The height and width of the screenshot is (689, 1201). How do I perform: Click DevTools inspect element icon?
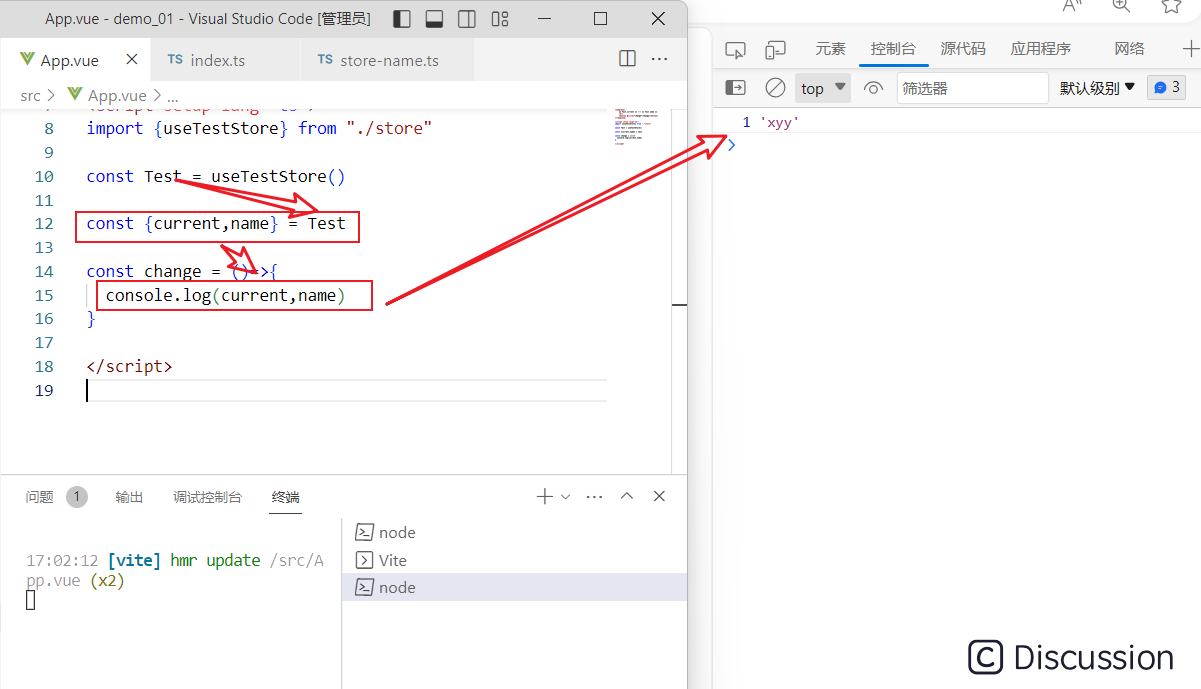pos(735,49)
